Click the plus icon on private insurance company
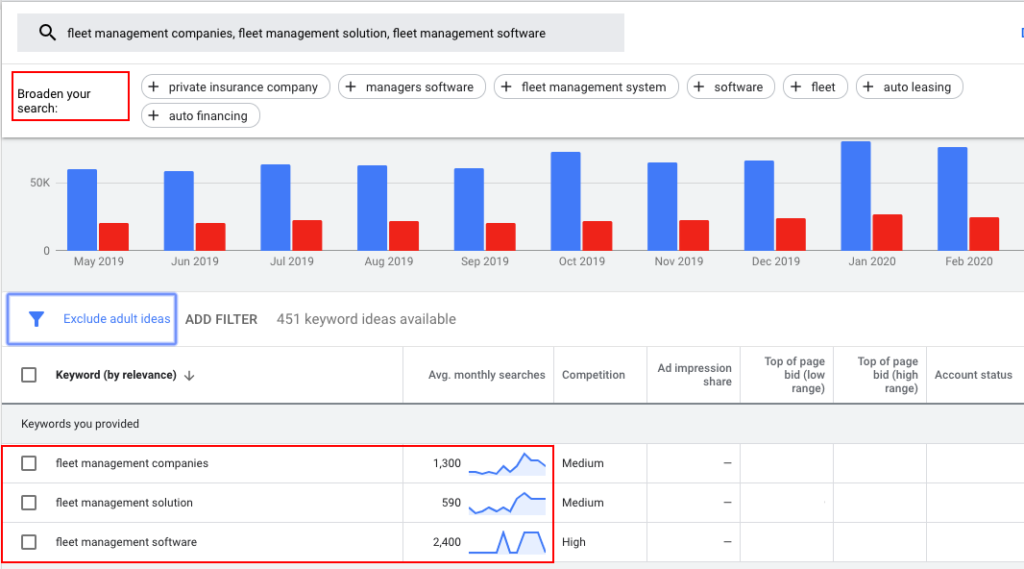 tap(153, 87)
